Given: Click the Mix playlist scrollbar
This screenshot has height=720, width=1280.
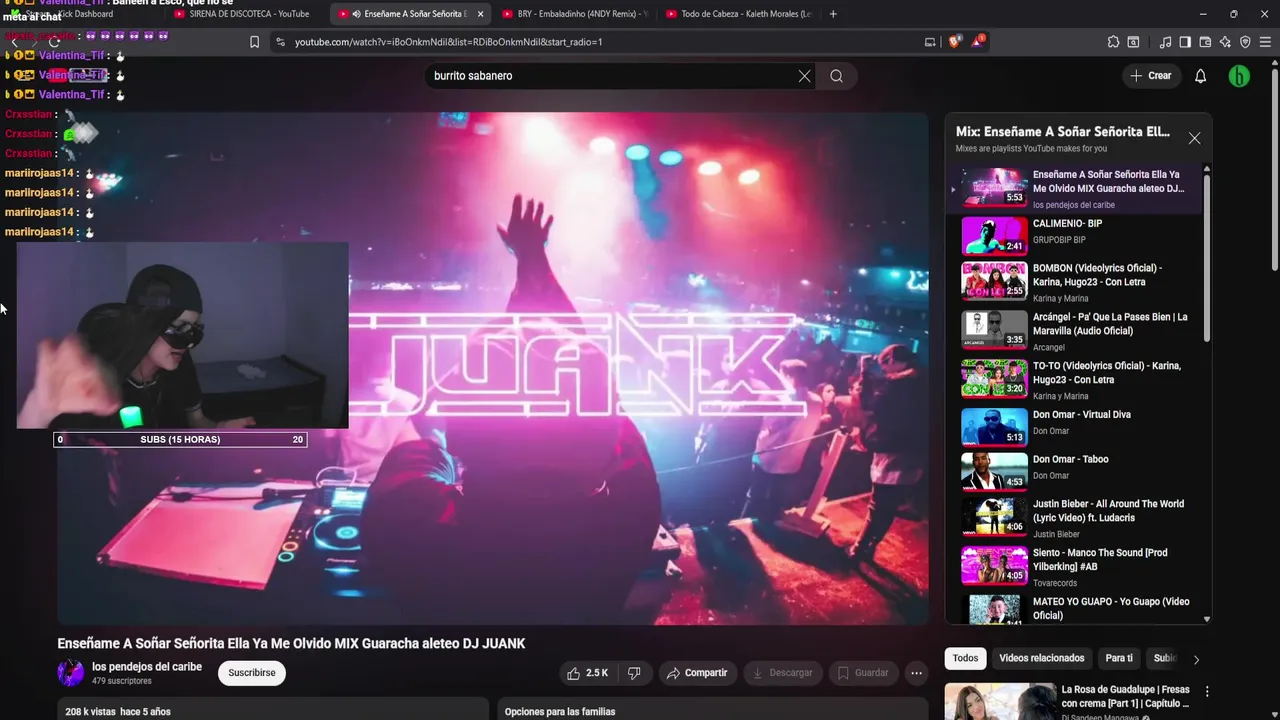Looking at the screenshot, I should [1206, 258].
